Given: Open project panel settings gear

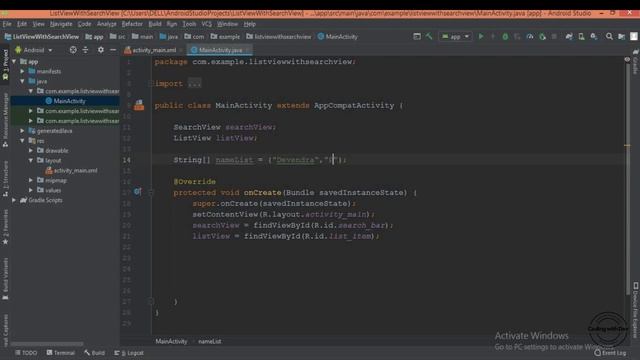Looking at the screenshot, I should tap(100, 50).
